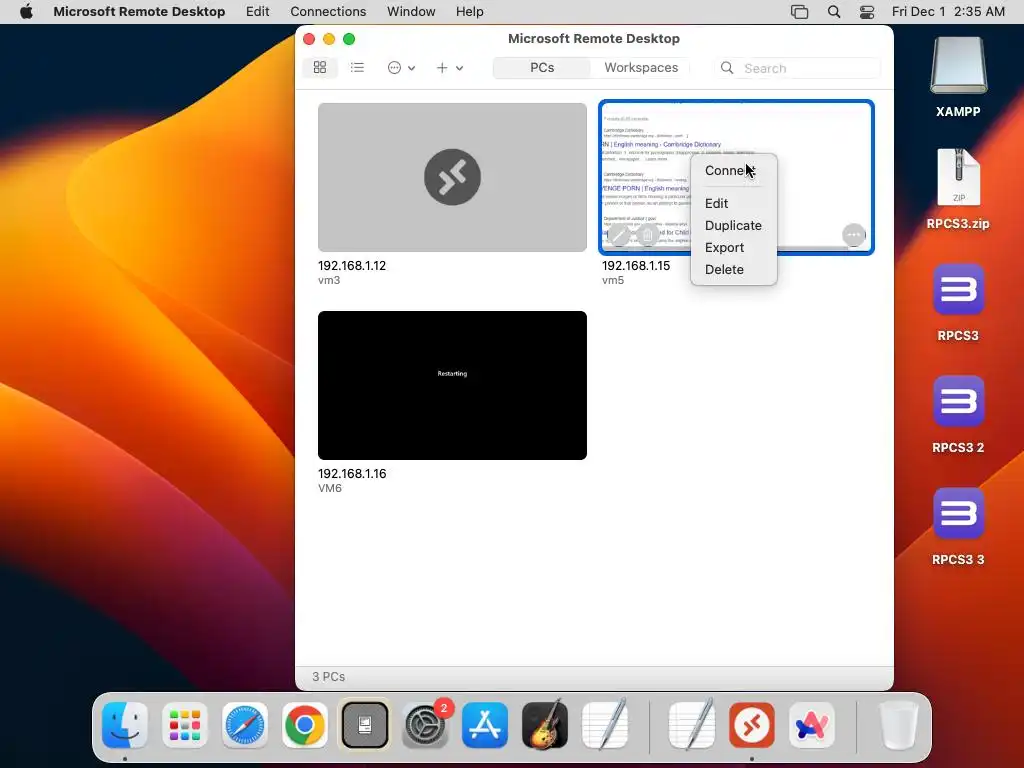Click the date and time in menu bar
This screenshot has height=768, width=1024.
click(948, 12)
